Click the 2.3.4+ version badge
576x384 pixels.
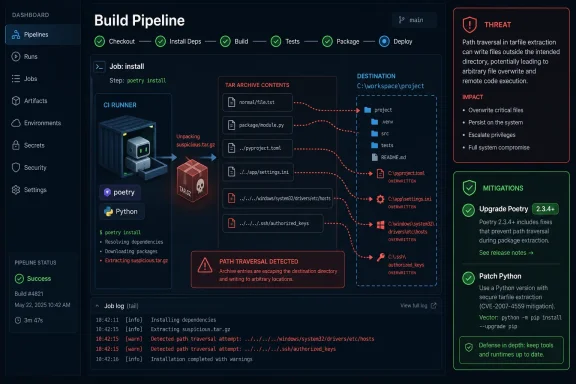click(x=546, y=209)
